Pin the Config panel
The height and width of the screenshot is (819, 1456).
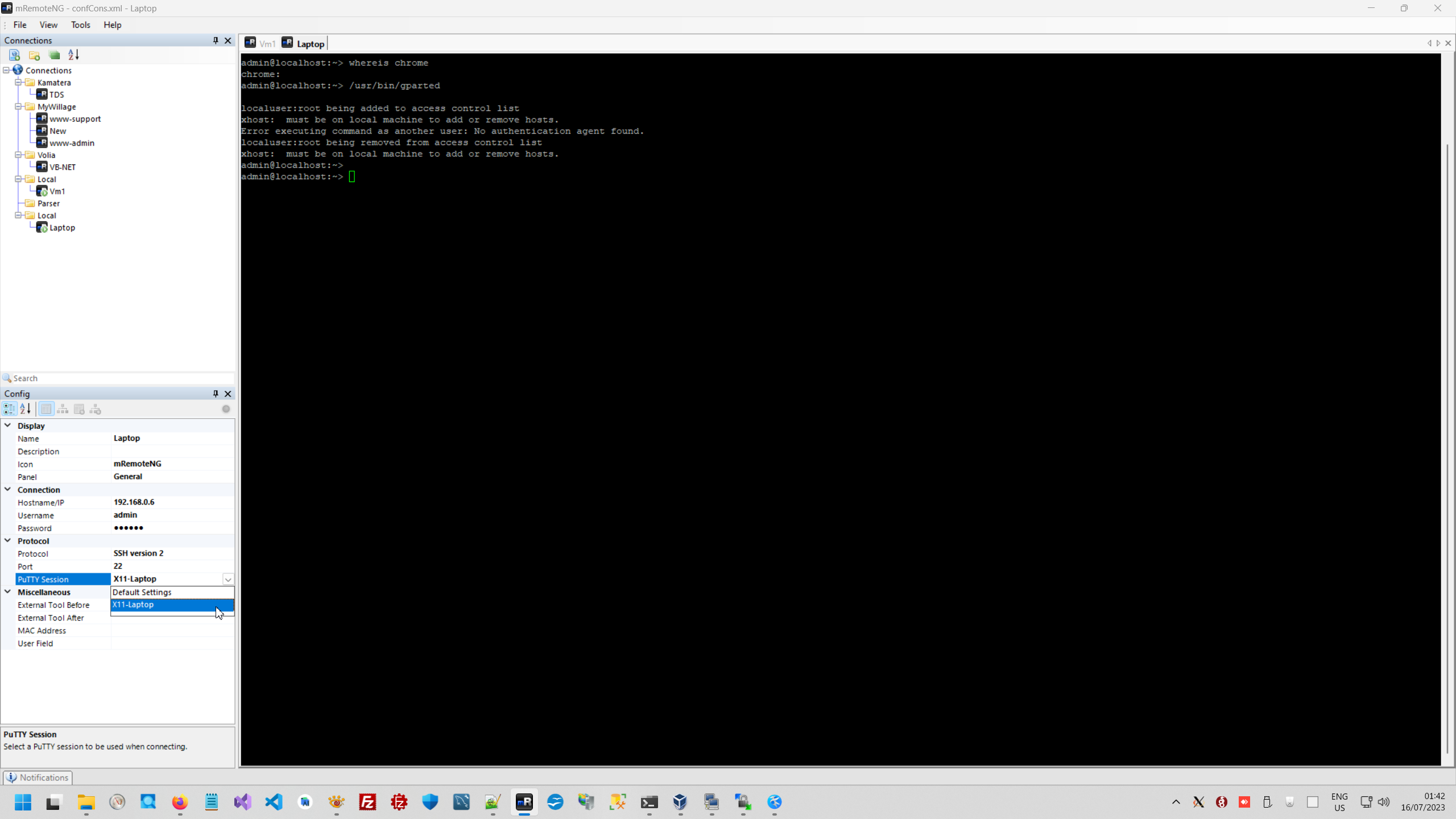click(x=214, y=394)
